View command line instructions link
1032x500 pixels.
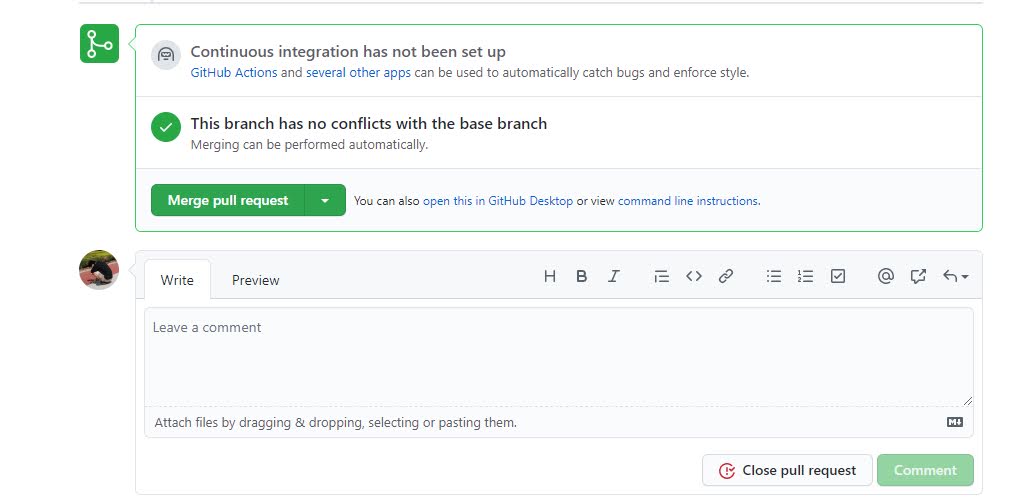pos(688,201)
